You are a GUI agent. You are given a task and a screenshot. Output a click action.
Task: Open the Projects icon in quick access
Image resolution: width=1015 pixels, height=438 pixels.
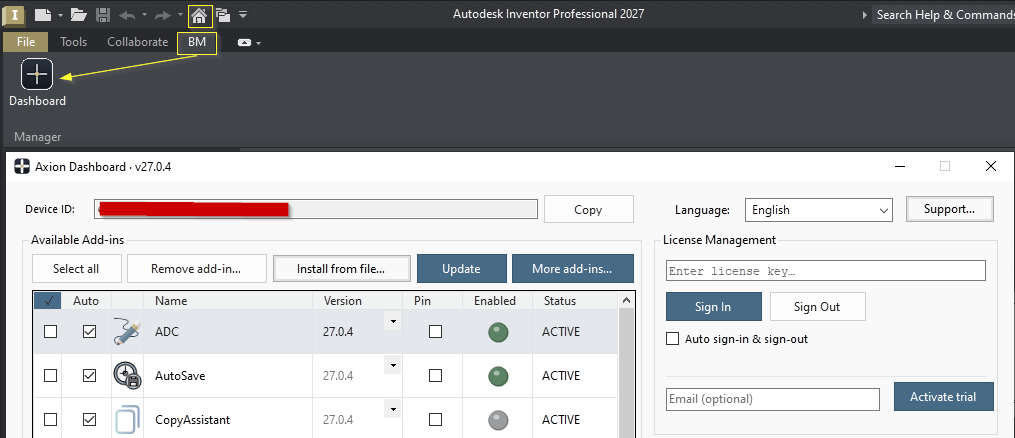[x=223, y=14]
